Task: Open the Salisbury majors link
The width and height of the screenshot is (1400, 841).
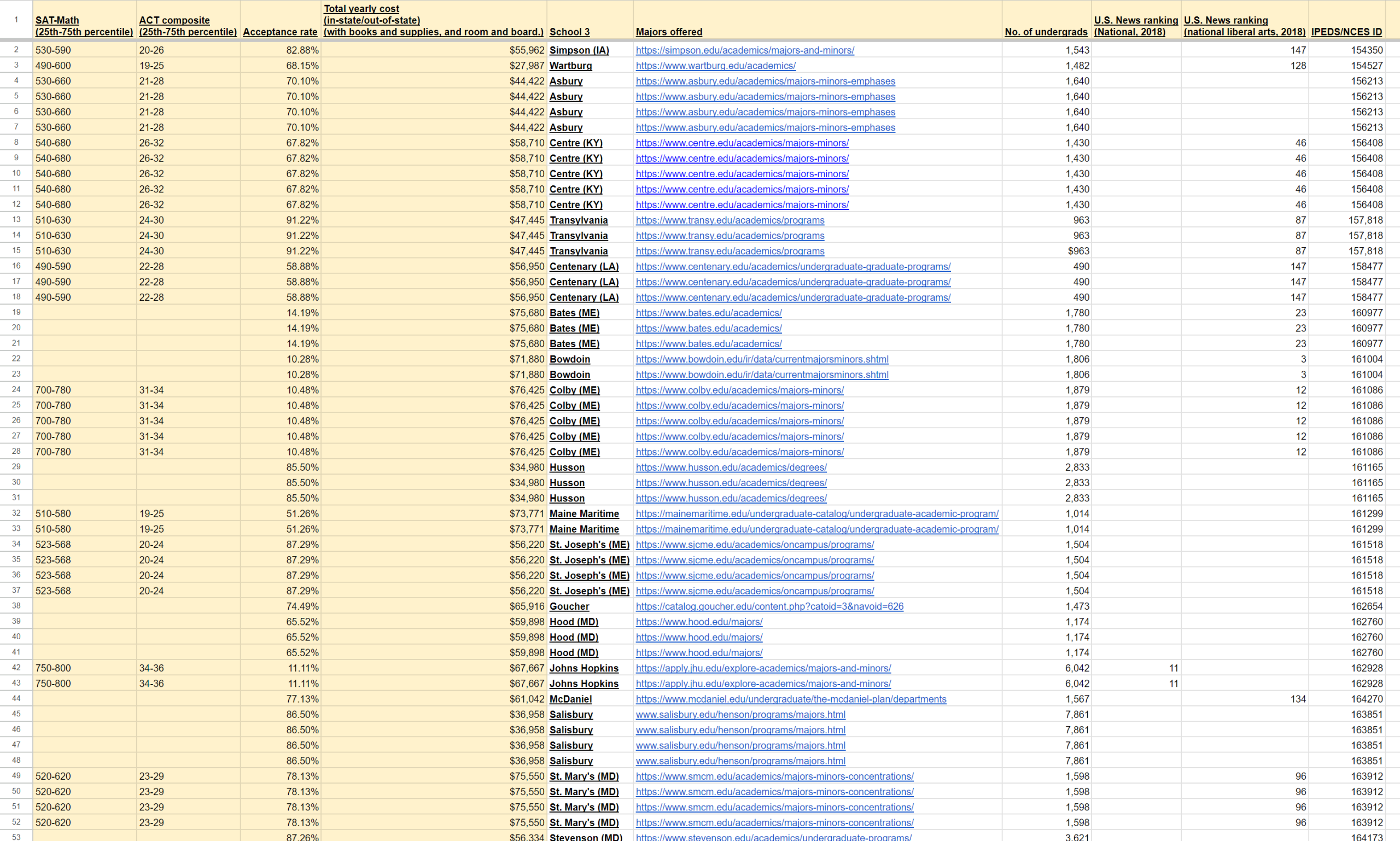Action: click(740, 714)
